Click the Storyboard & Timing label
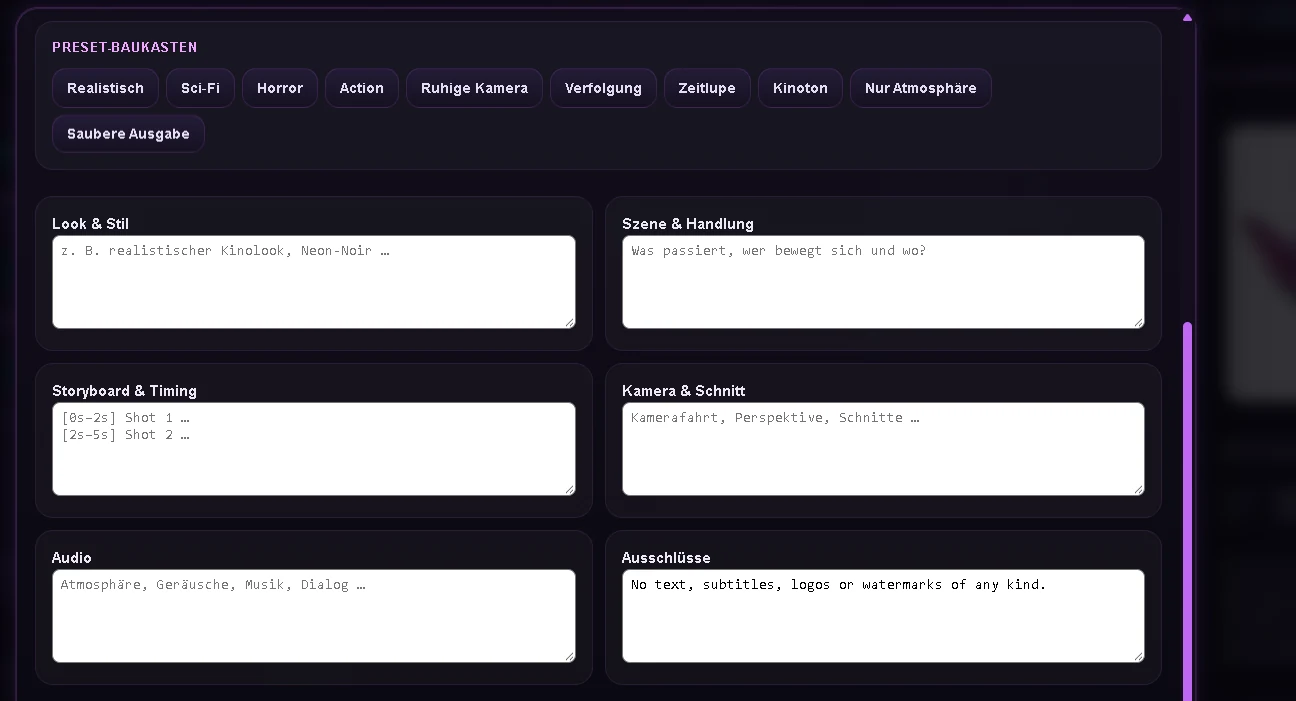This screenshot has height=701, width=1296. (124, 391)
